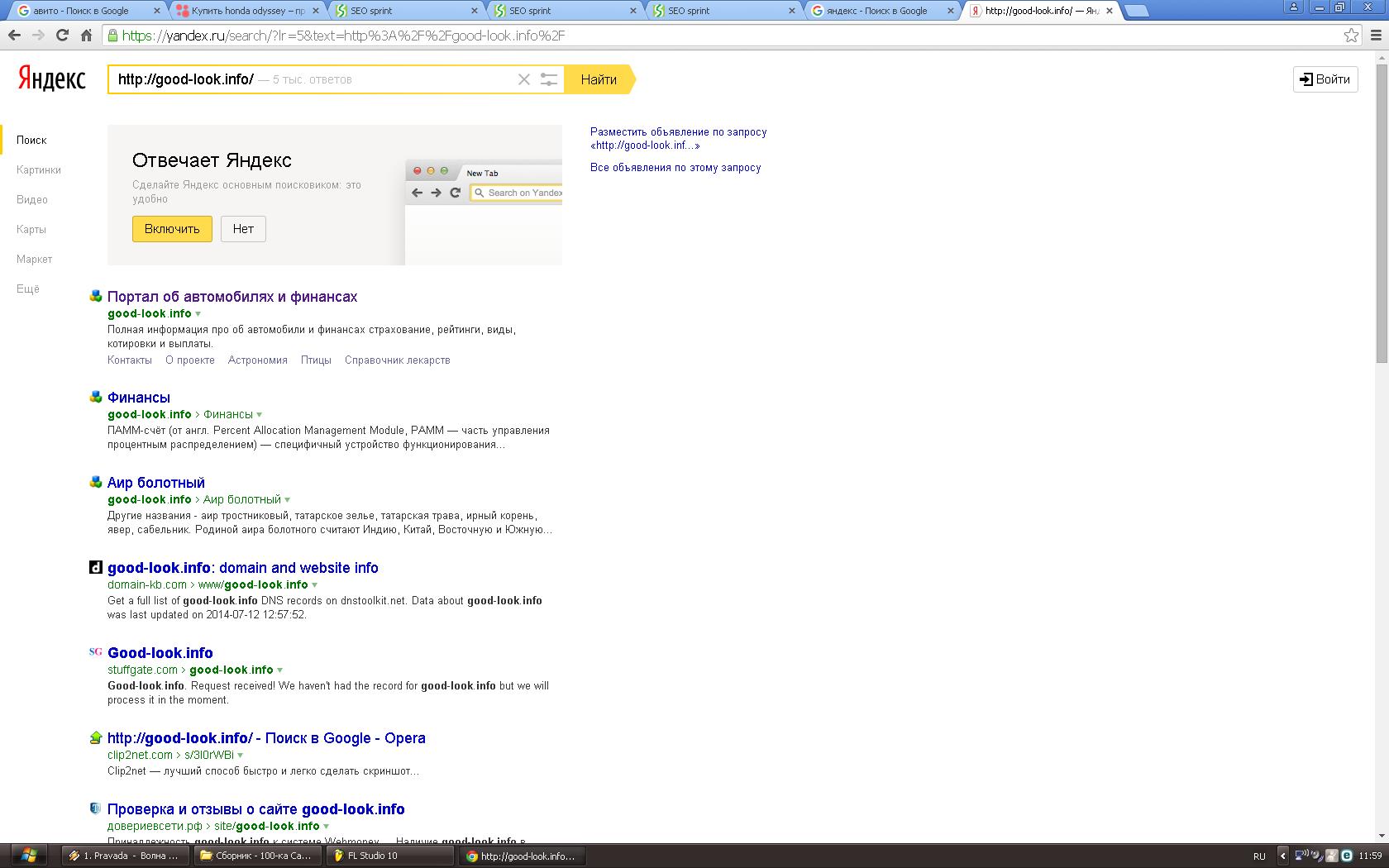Image resolution: width=1389 pixels, height=868 pixels.
Task: Click the stuffgate.com SG favicon
Action: 96,652
